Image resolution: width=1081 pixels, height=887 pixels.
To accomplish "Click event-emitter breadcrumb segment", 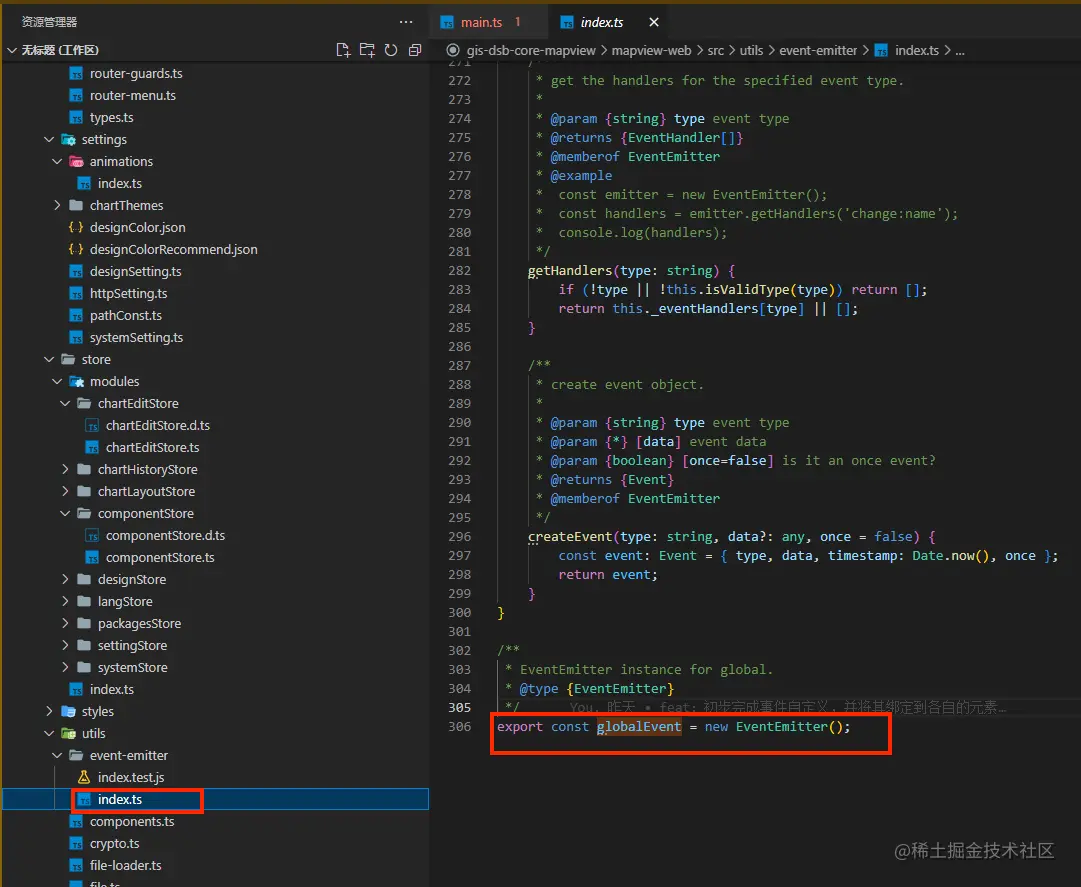I will [818, 50].
